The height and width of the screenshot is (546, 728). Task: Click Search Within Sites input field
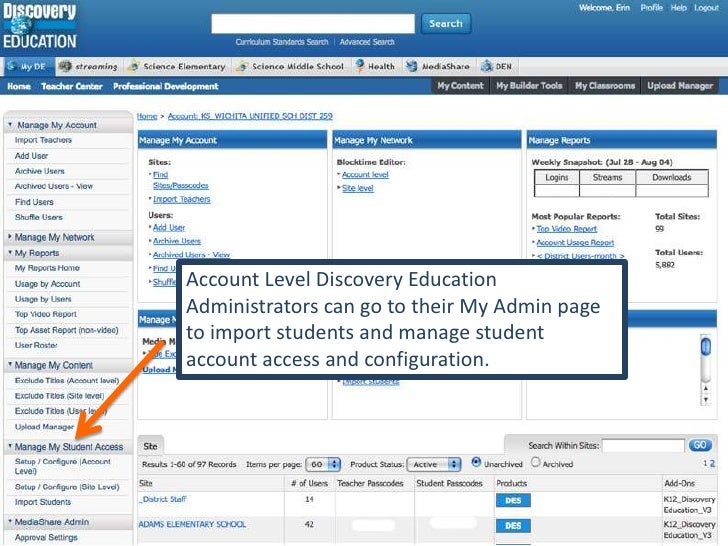point(643,446)
